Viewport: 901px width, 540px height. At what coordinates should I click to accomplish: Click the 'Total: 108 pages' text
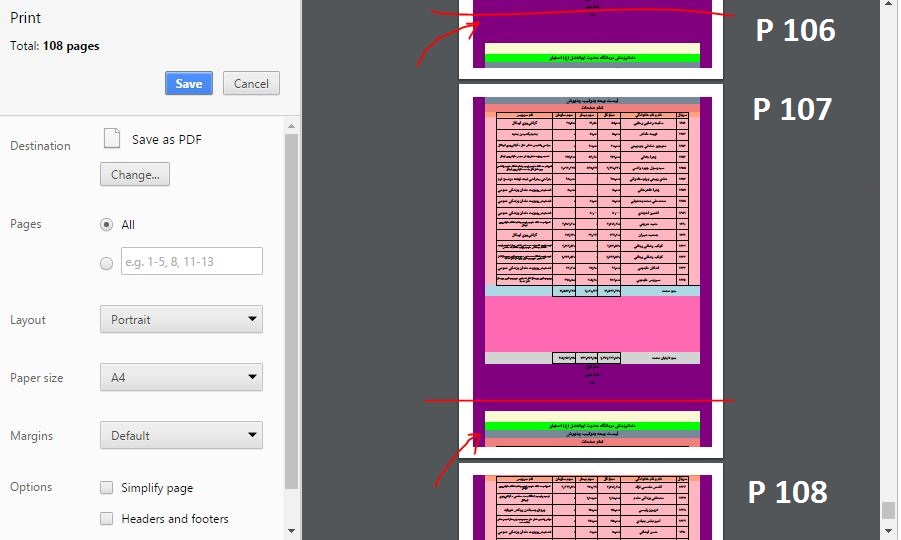point(55,46)
